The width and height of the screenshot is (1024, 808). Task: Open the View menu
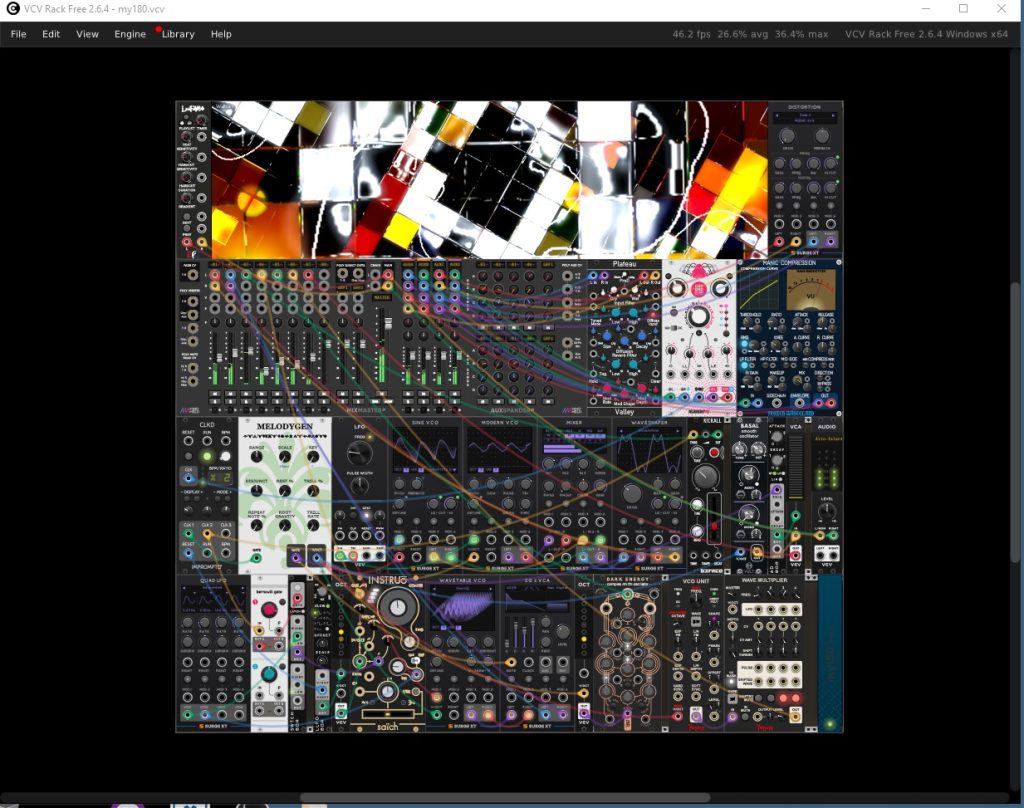[87, 34]
